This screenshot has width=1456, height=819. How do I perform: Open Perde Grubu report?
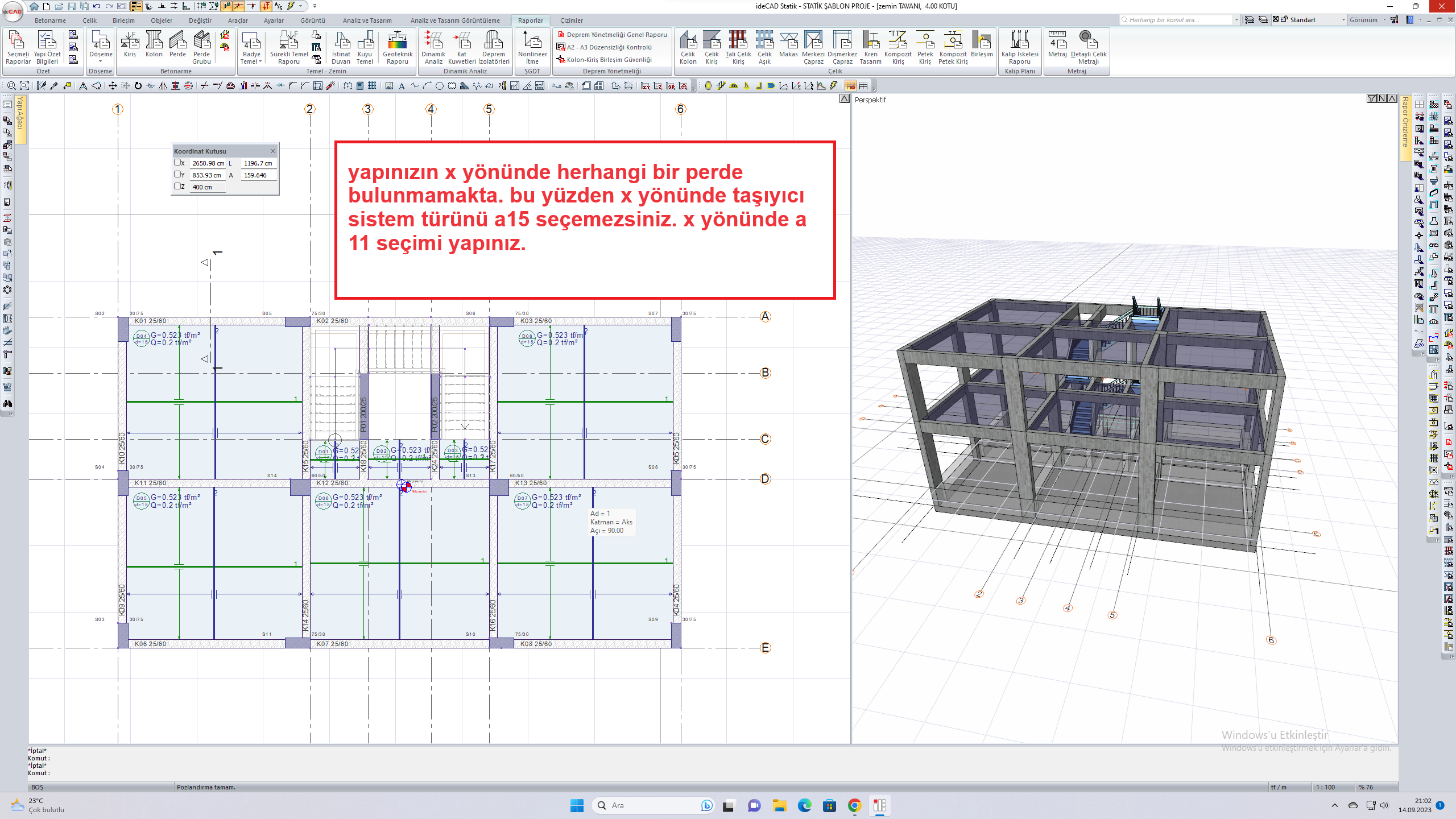pyautogui.click(x=201, y=47)
